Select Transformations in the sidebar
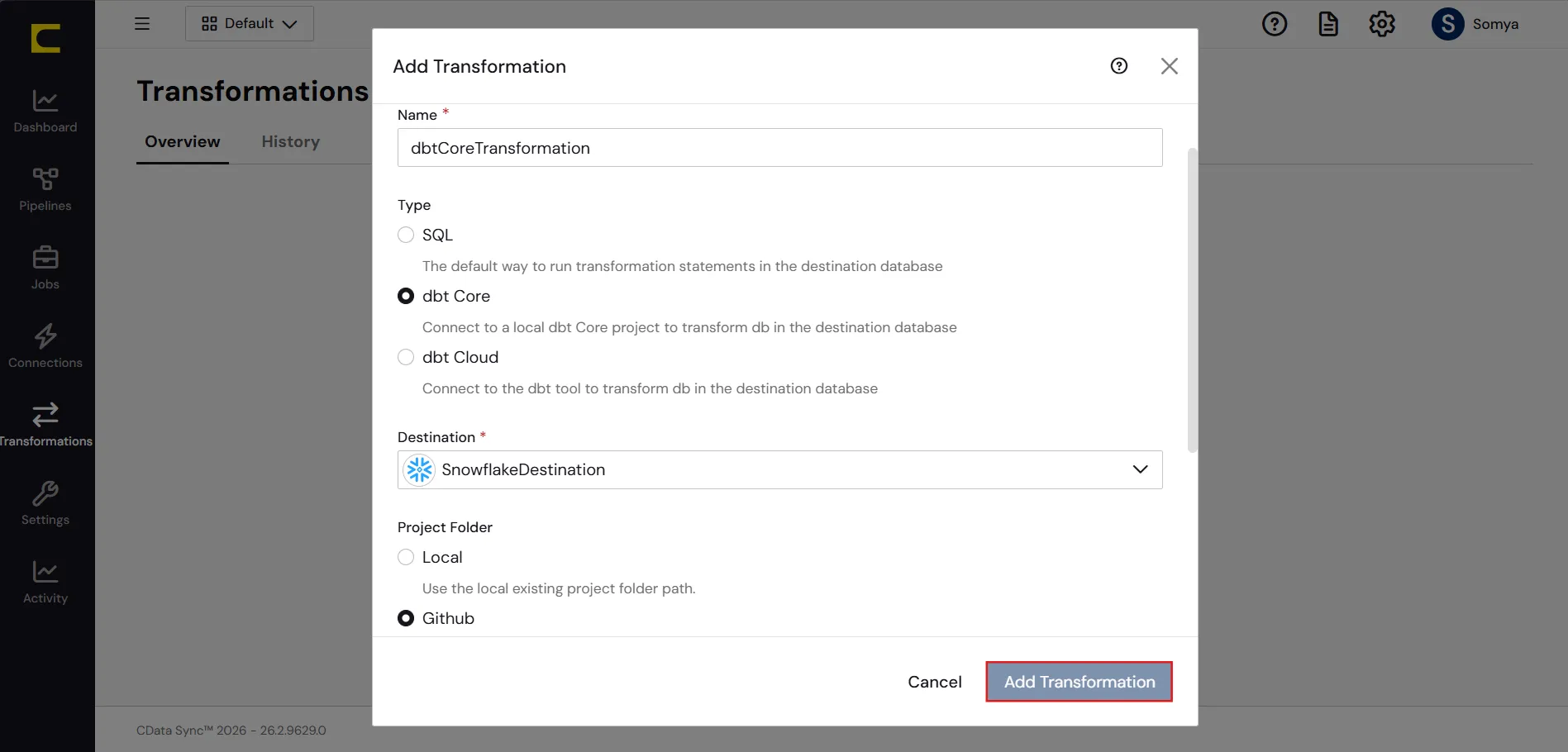Screen dimensions: 1568x752 click(45, 426)
